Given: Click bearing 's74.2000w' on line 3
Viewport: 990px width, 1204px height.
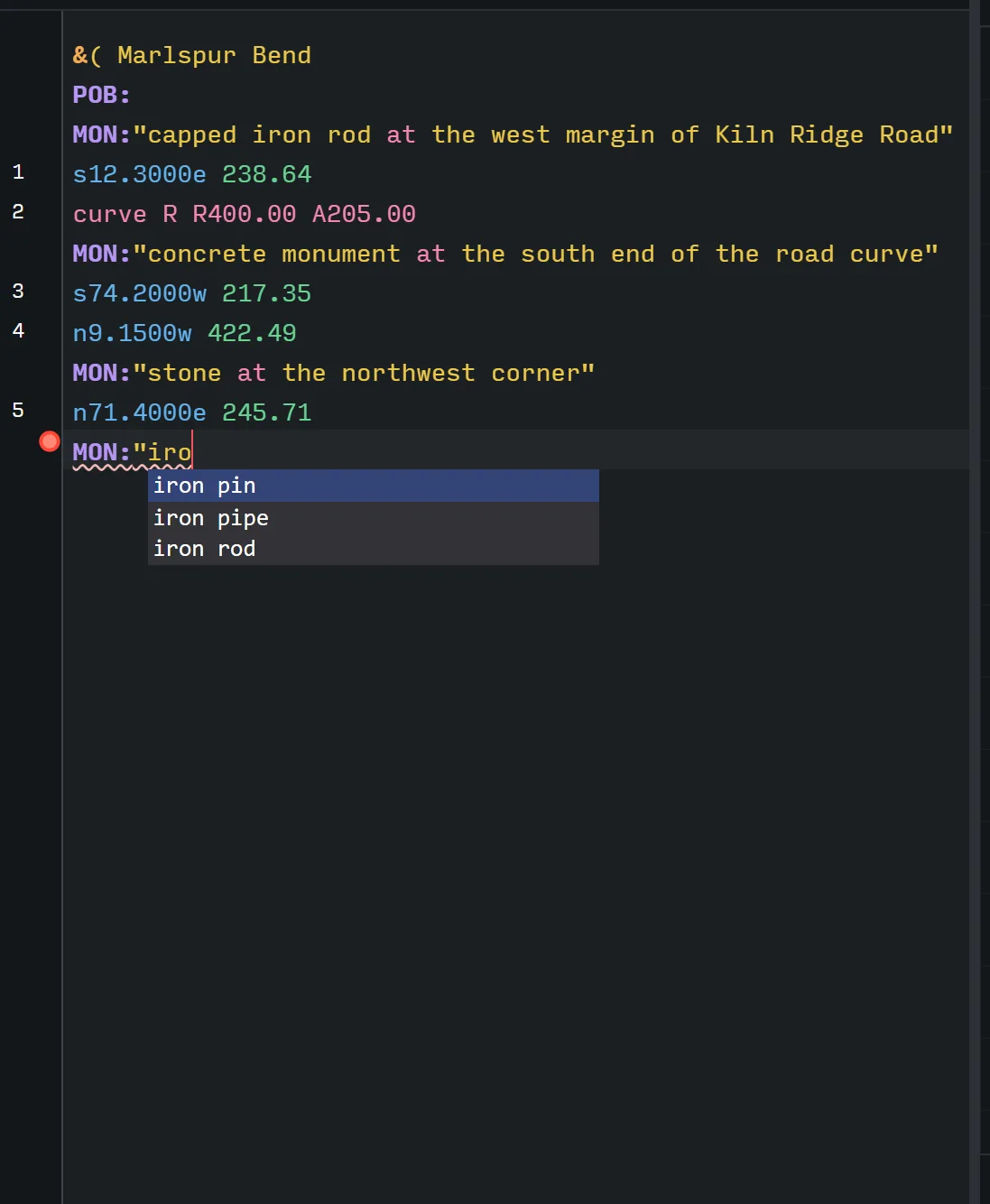Looking at the screenshot, I should click(x=139, y=293).
